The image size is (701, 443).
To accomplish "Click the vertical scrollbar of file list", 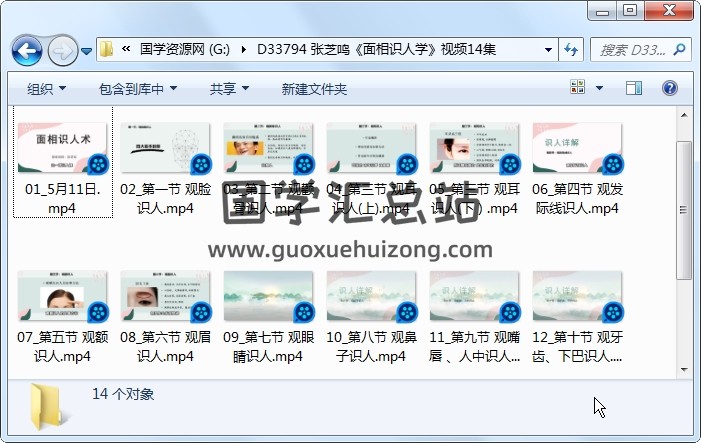I will click(684, 210).
